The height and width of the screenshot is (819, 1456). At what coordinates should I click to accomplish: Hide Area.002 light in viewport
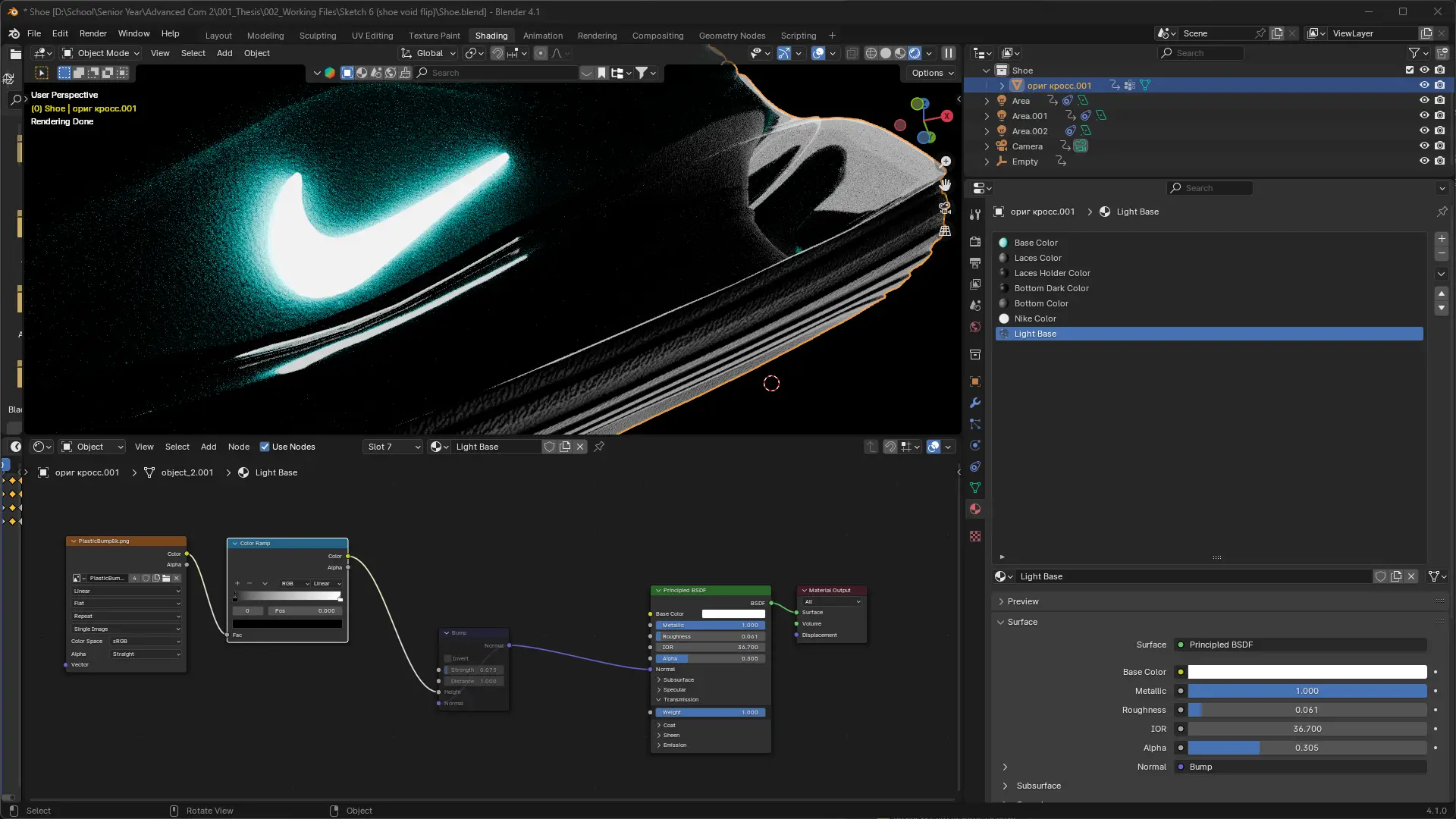point(1424,131)
